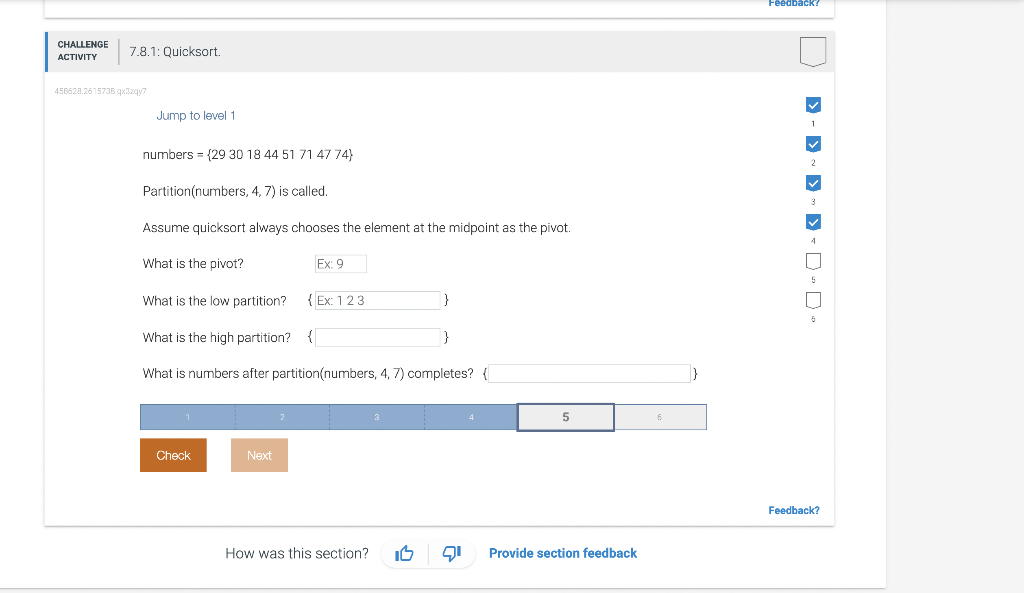Uncheck the level 3 completion checkbox

(813, 182)
